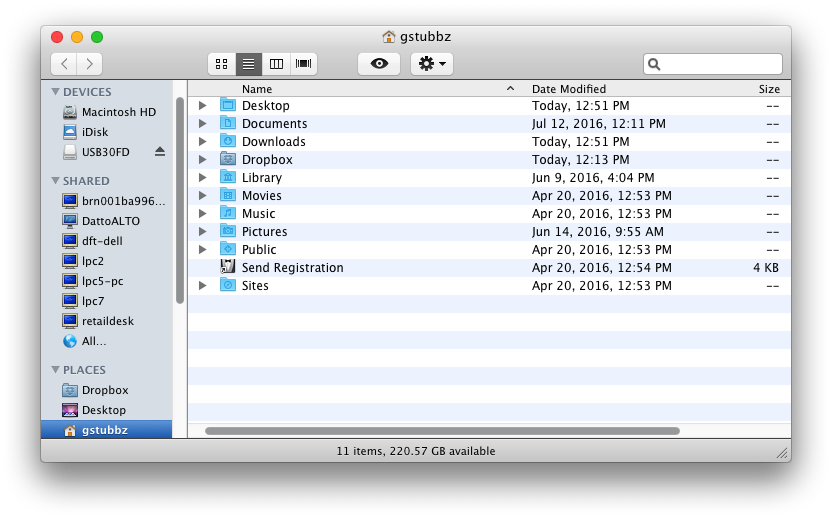
Task: Select the Public folder icon
Action: point(228,249)
